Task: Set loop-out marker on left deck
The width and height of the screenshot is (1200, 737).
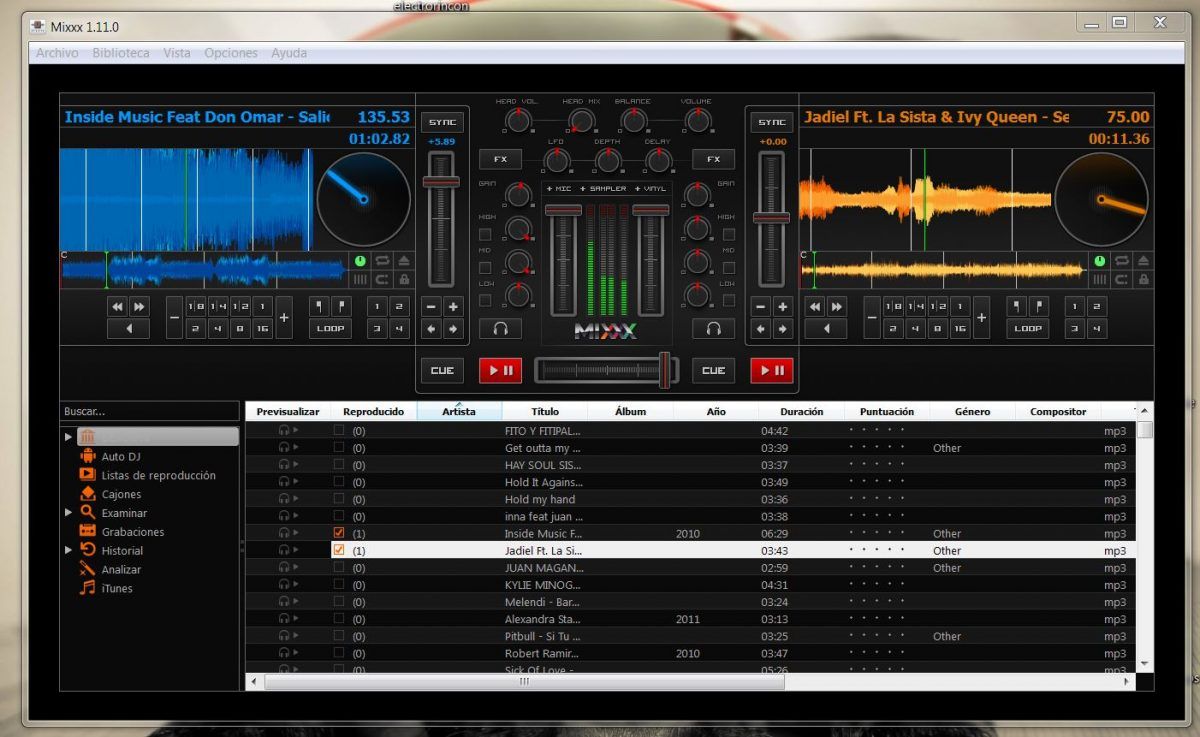Action: point(341,307)
